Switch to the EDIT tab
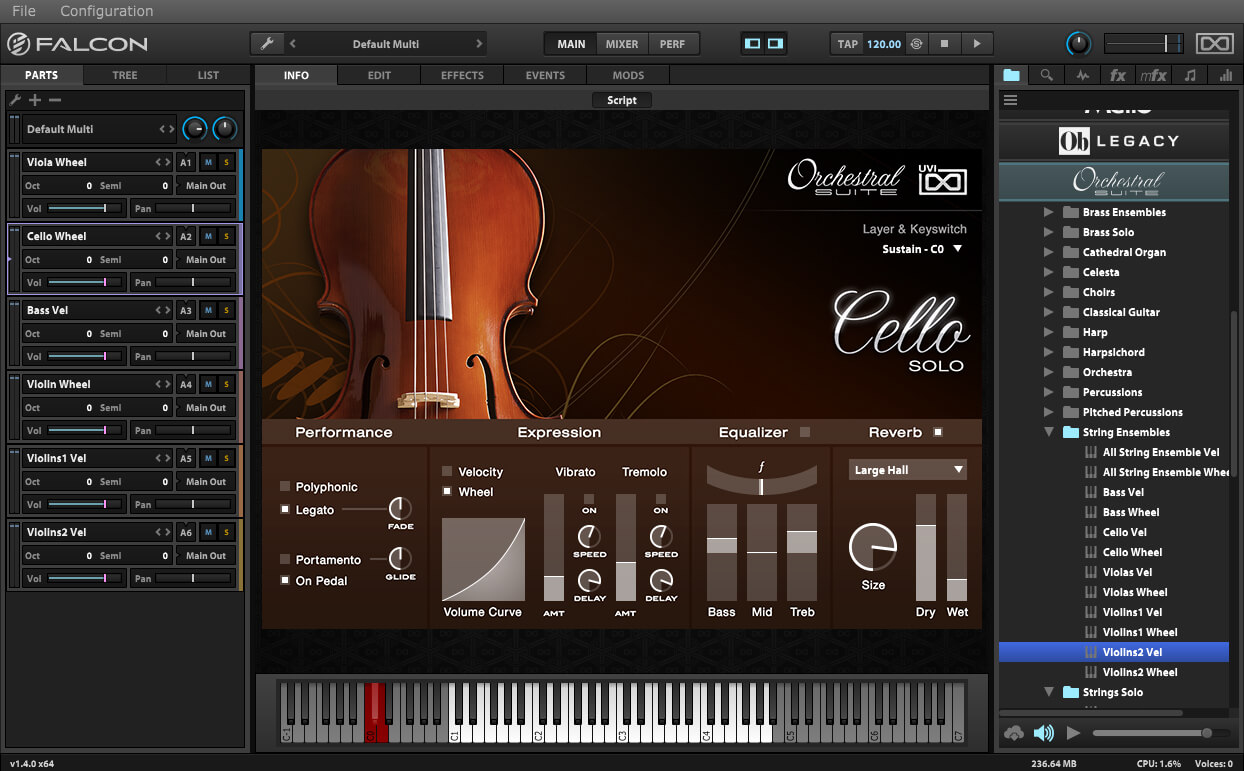Screen dimensions: 1244x771 pos(379,75)
